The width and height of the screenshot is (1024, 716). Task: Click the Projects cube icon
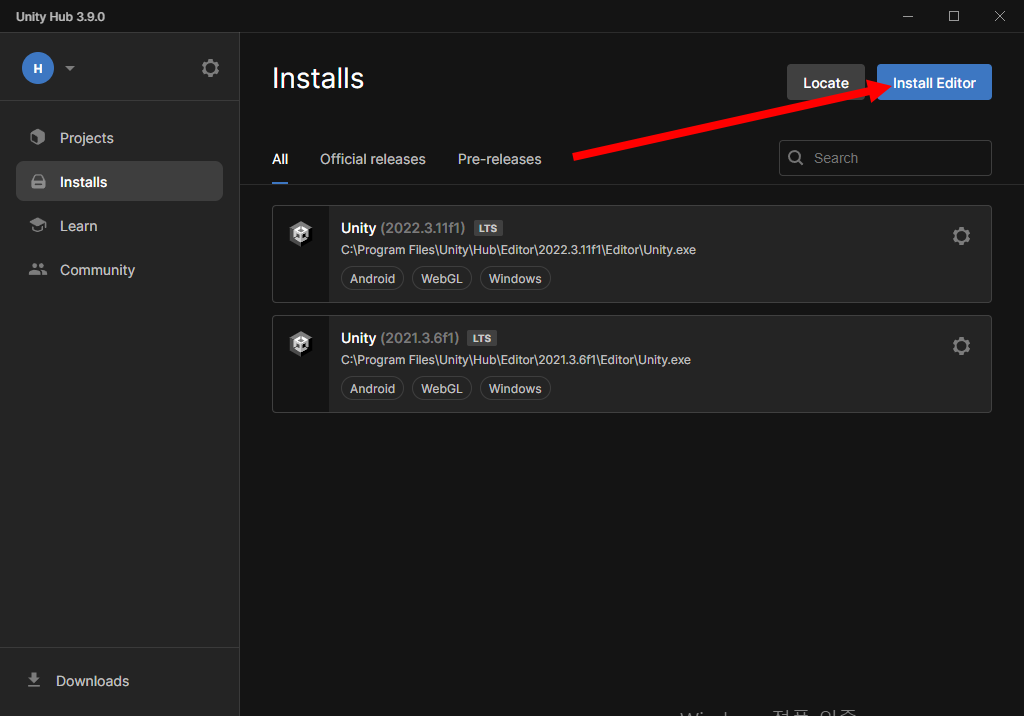click(38, 137)
